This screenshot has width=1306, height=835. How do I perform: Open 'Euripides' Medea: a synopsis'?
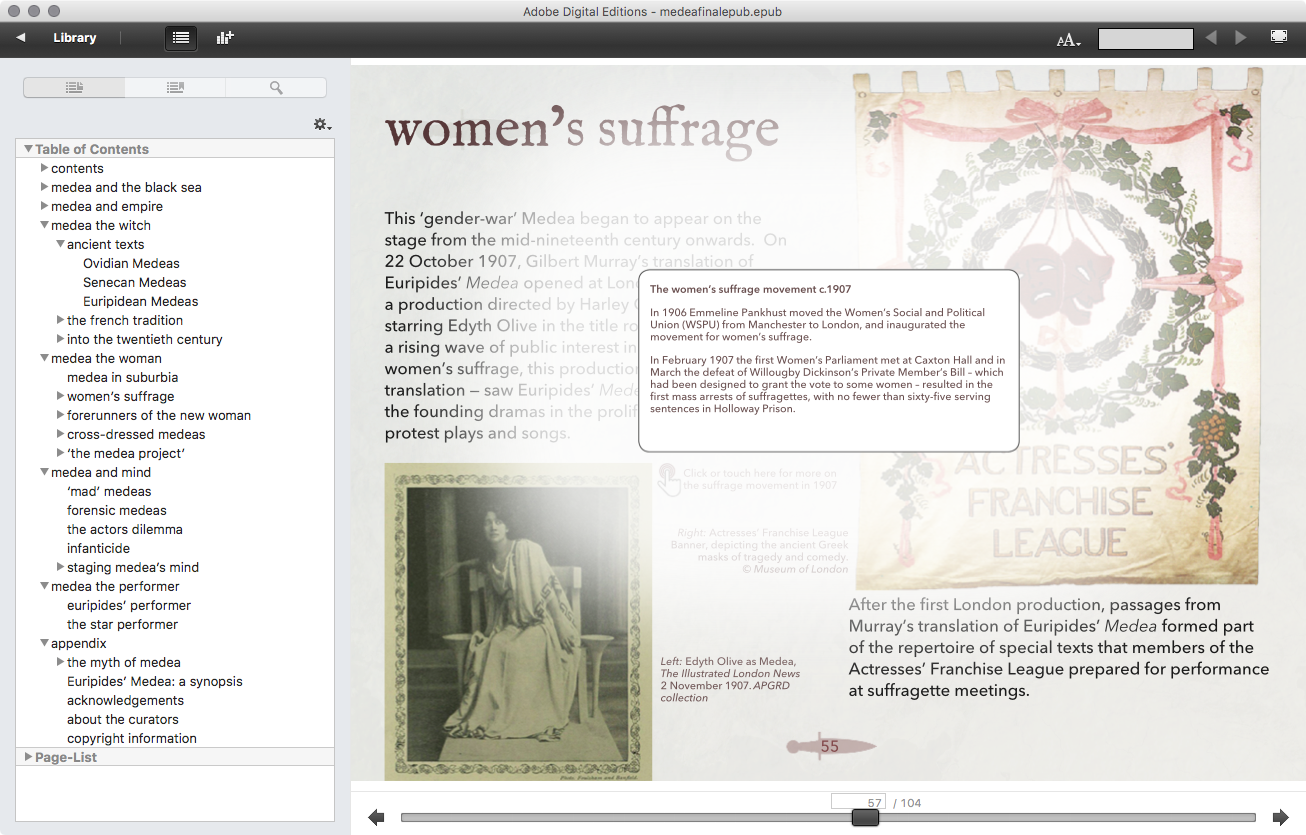[x=155, y=681]
